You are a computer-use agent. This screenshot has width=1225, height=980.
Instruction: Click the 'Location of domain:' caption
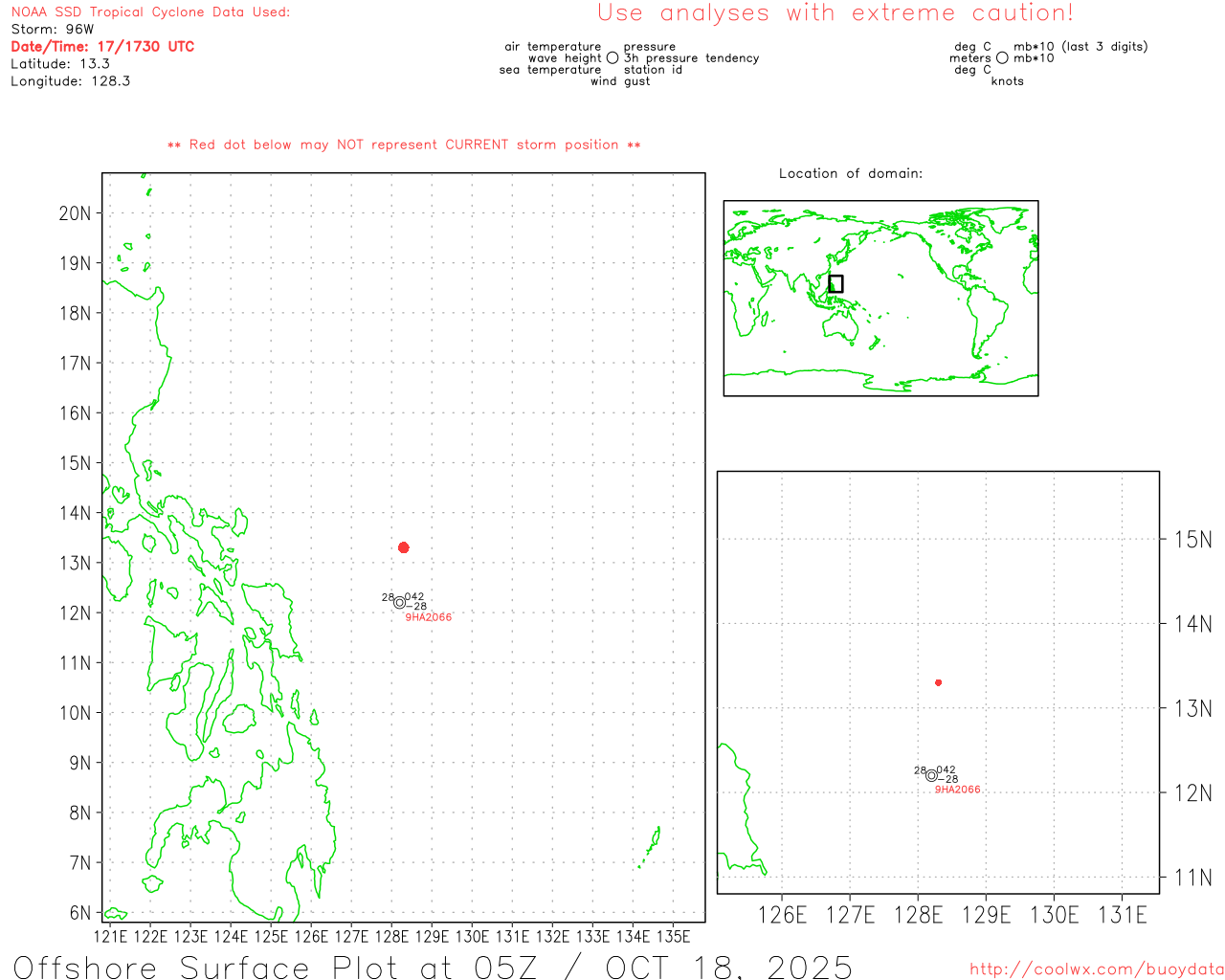850,173
